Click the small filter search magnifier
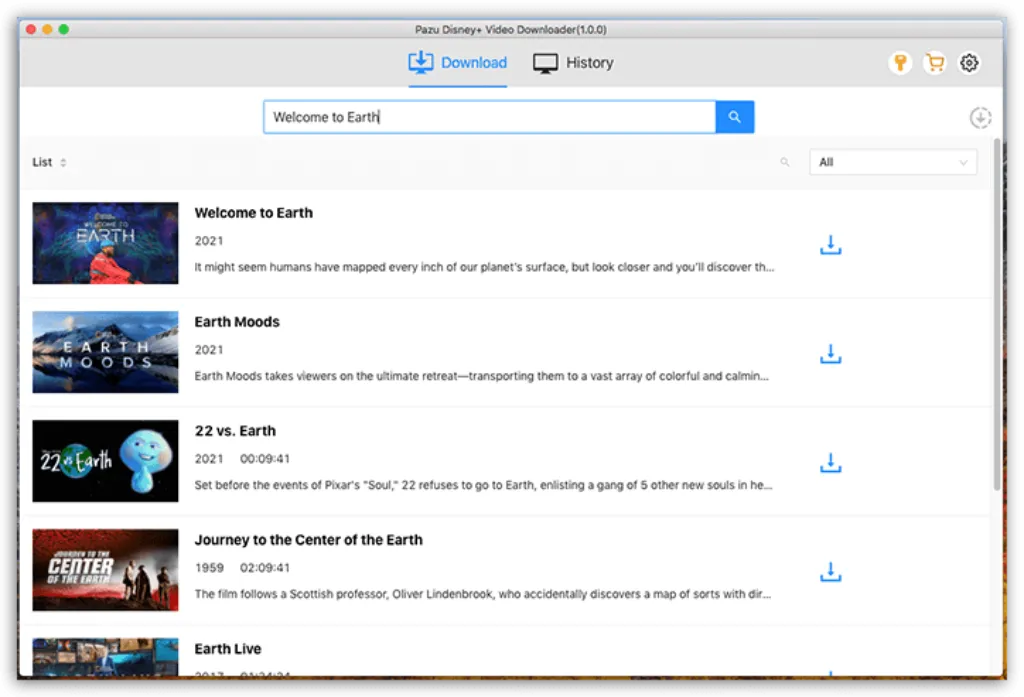 coord(785,162)
